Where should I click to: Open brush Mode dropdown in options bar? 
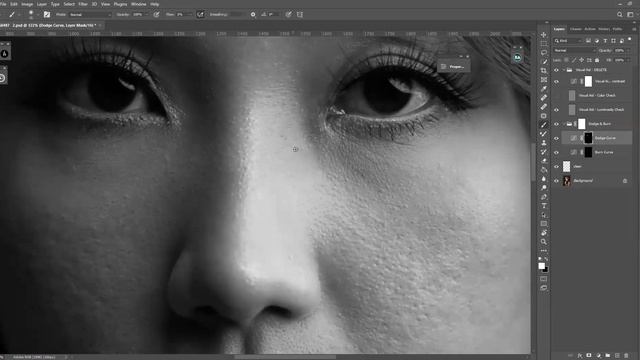(x=90, y=14)
